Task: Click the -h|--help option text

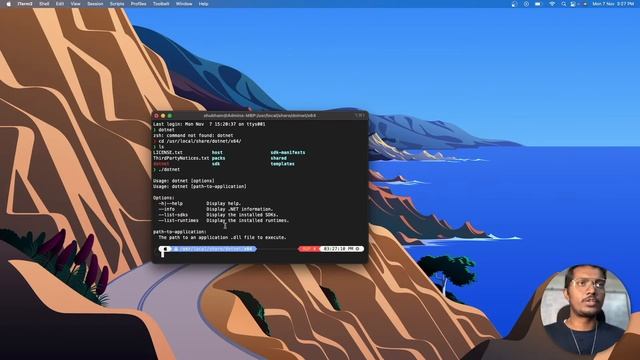Action: pyautogui.click(x=171, y=203)
